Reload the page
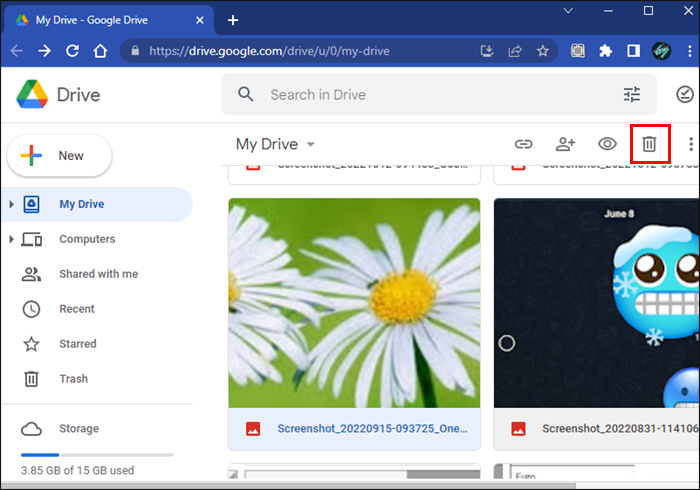This screenshot has height=490, width=700. (73, 50)
